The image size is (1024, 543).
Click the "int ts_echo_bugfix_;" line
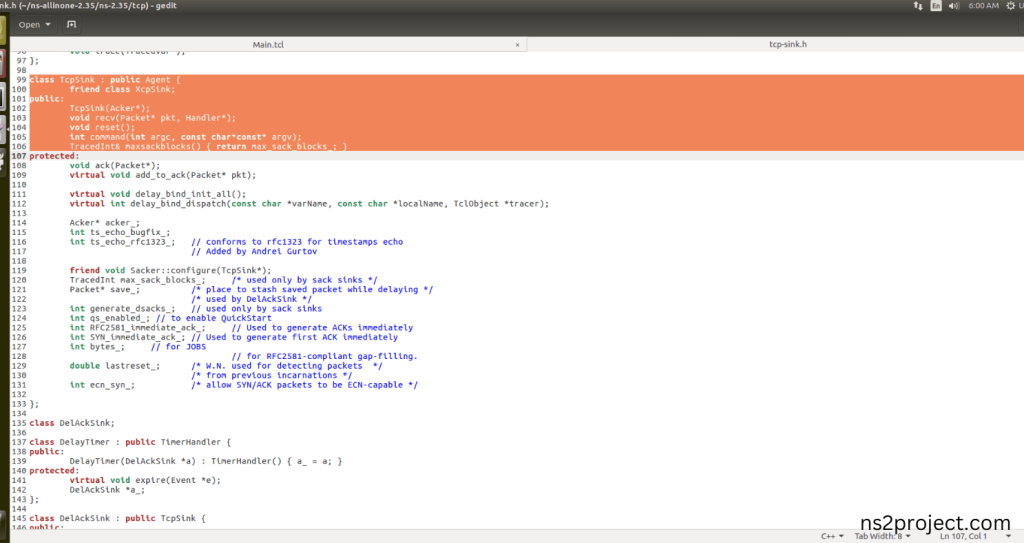(x=120, y=232)
